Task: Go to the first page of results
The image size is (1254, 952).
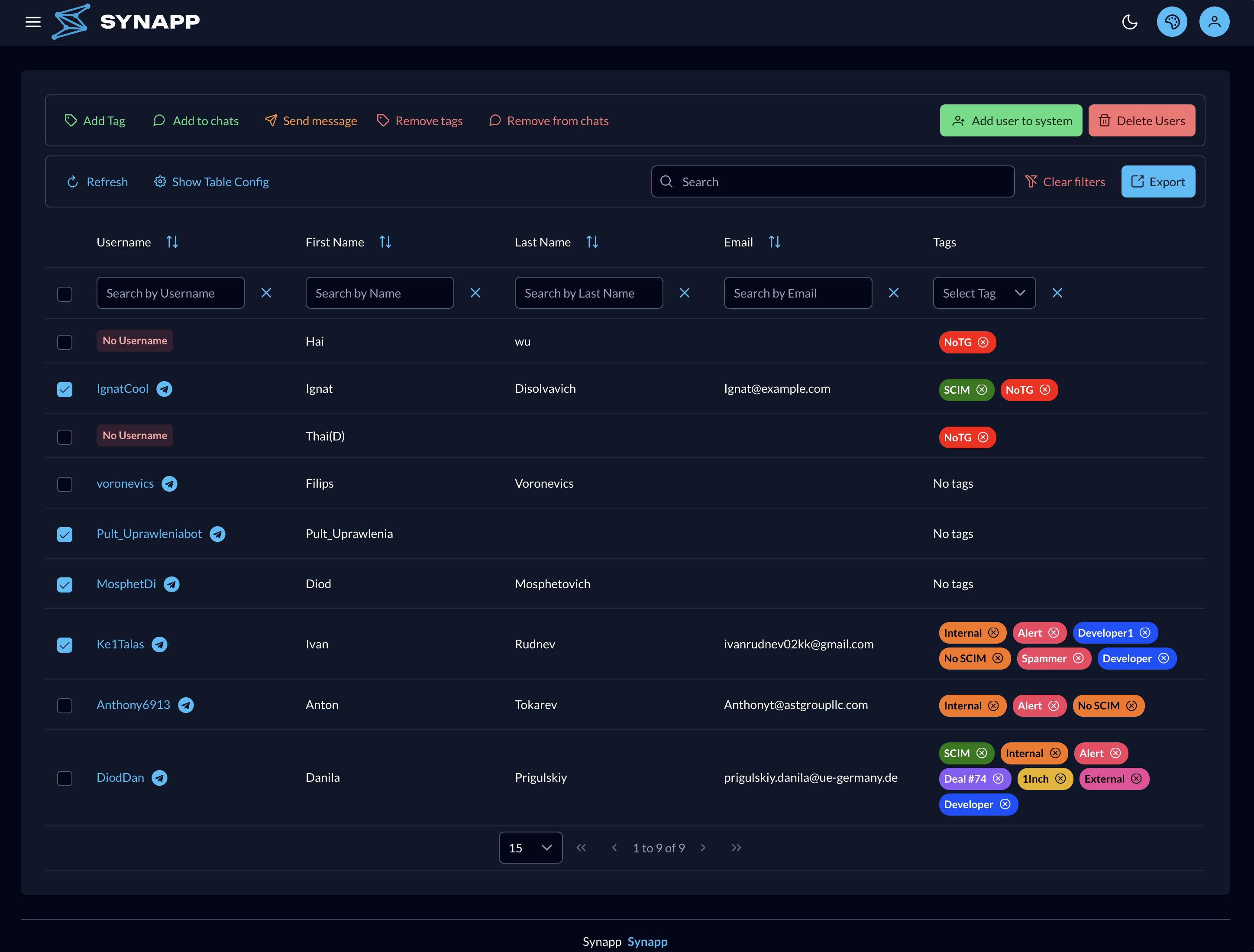Action: tap(581, 848)
